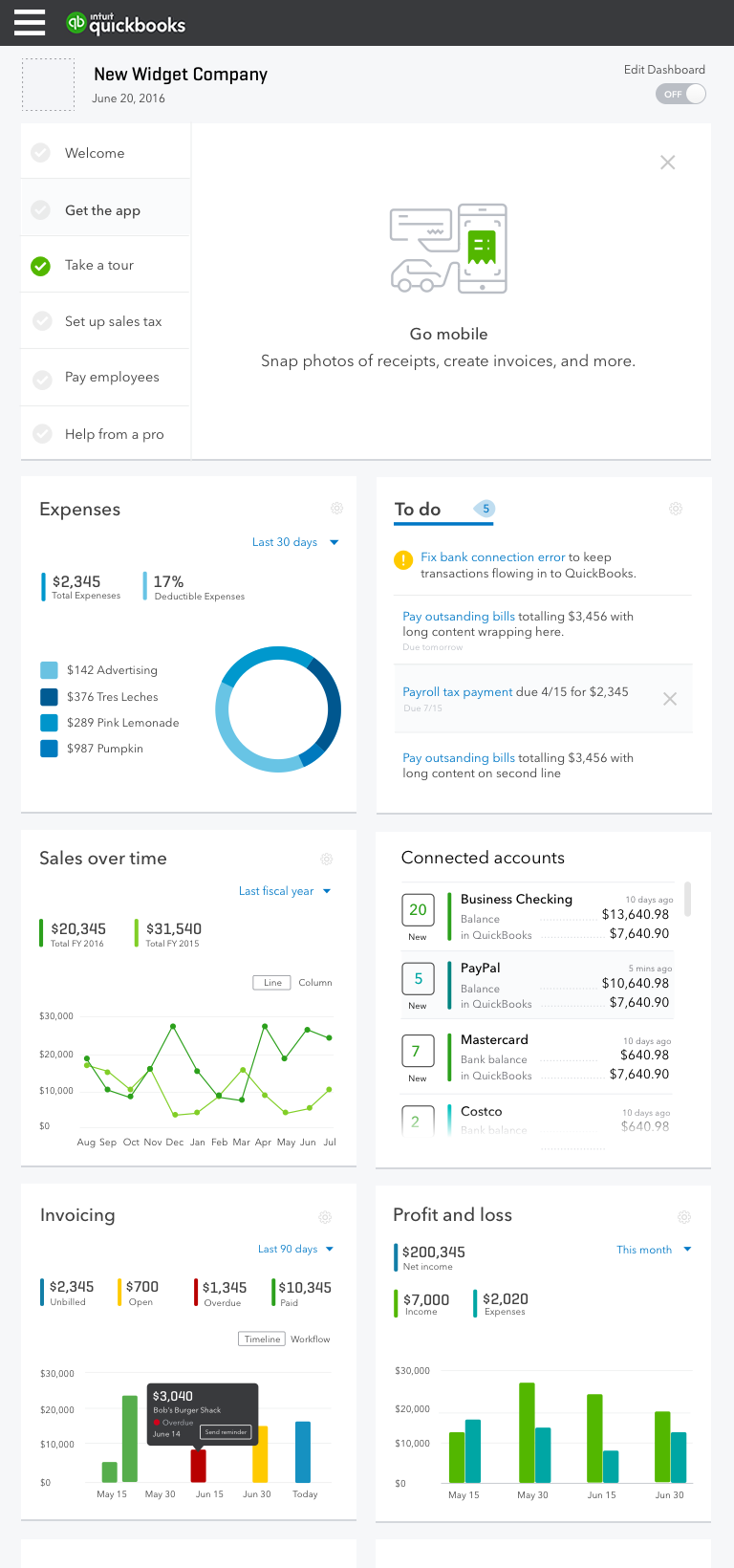734x1568 pixels.
Task: Switch sales chart to Line view
Action: tap(272, 983)
